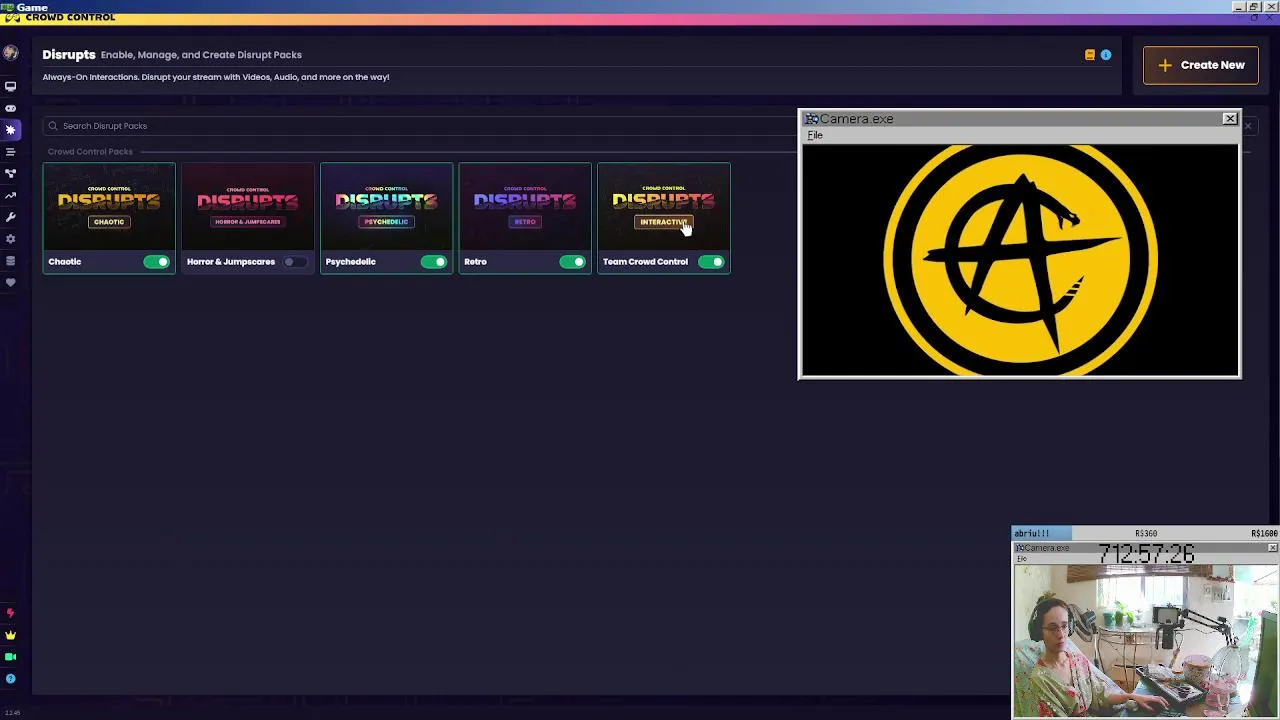Open the database stack icon in sidebar
Screen dimensions: 1280x720
[10, 261]
